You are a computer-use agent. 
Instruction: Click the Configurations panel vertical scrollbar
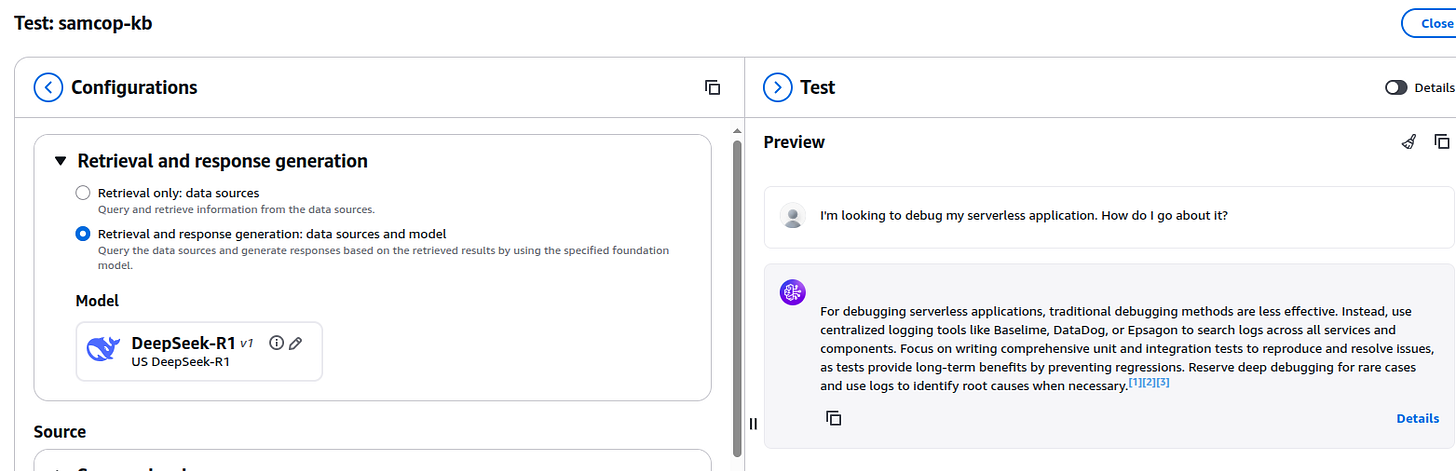(737, 297)
